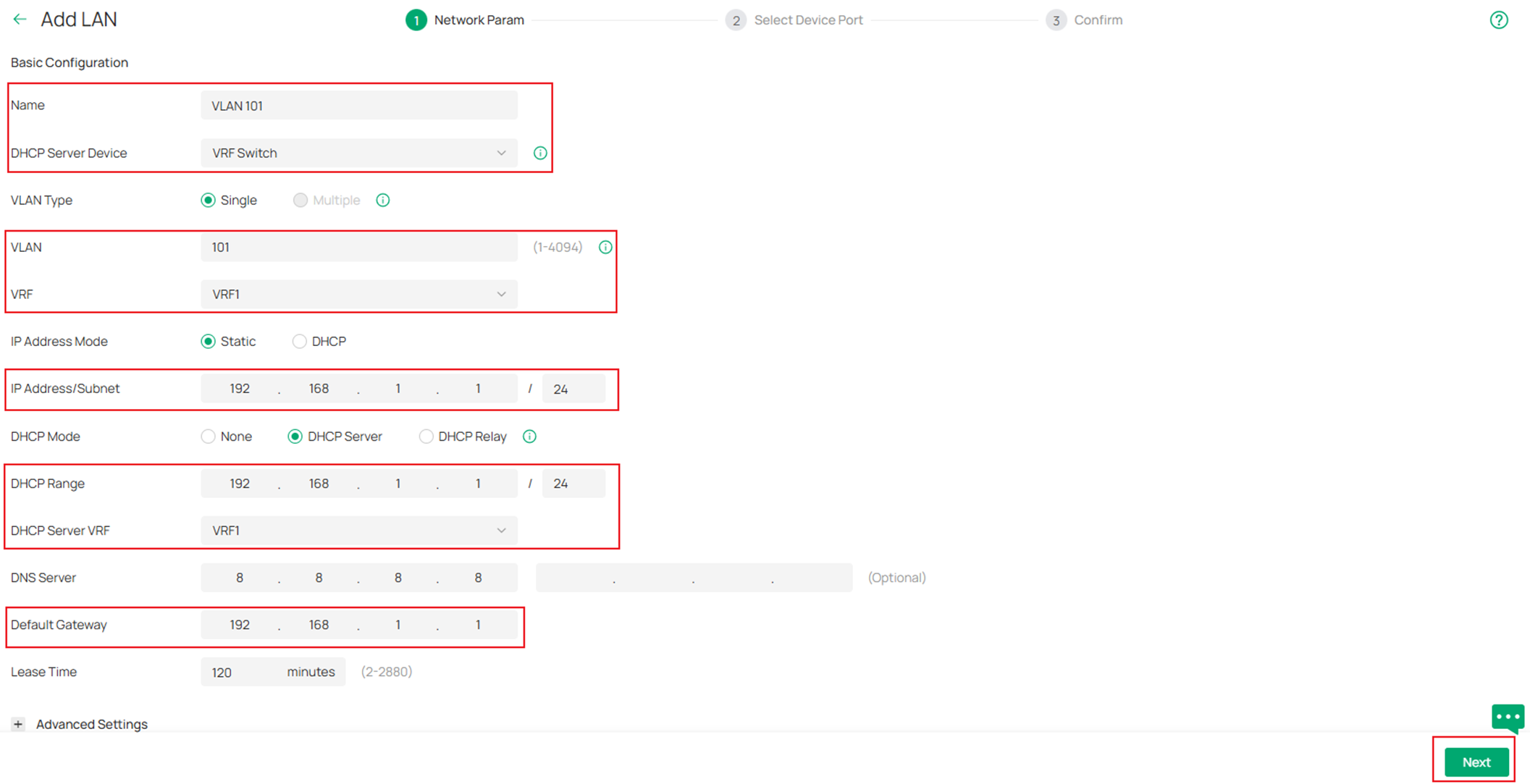Click the step 1 Network Param circle
Screen dimensions: 1530x784
[416, 20]
